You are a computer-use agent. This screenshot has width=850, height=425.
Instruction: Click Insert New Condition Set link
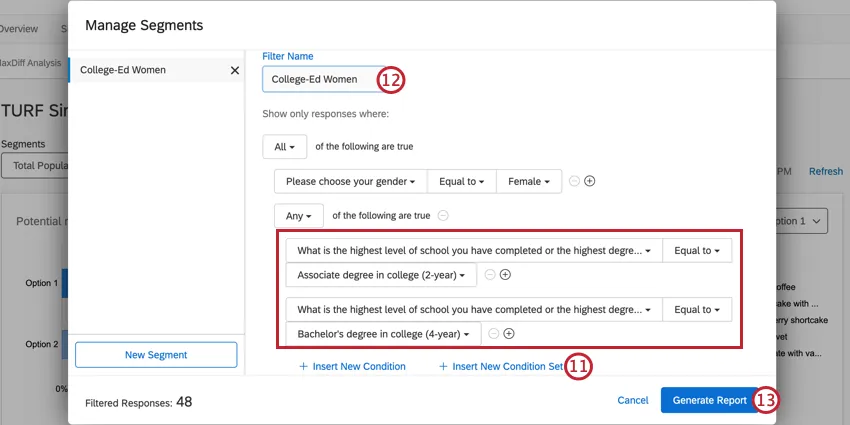click(501, 367)
